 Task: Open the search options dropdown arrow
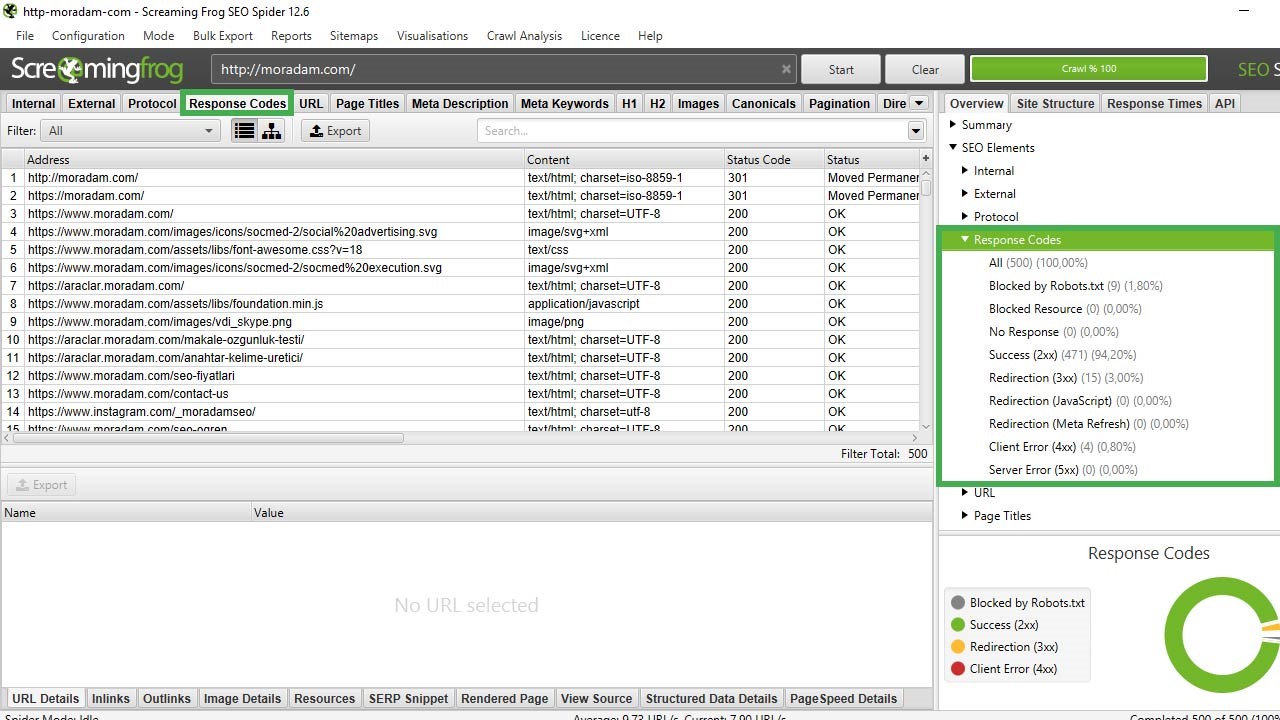pos(916,131)
